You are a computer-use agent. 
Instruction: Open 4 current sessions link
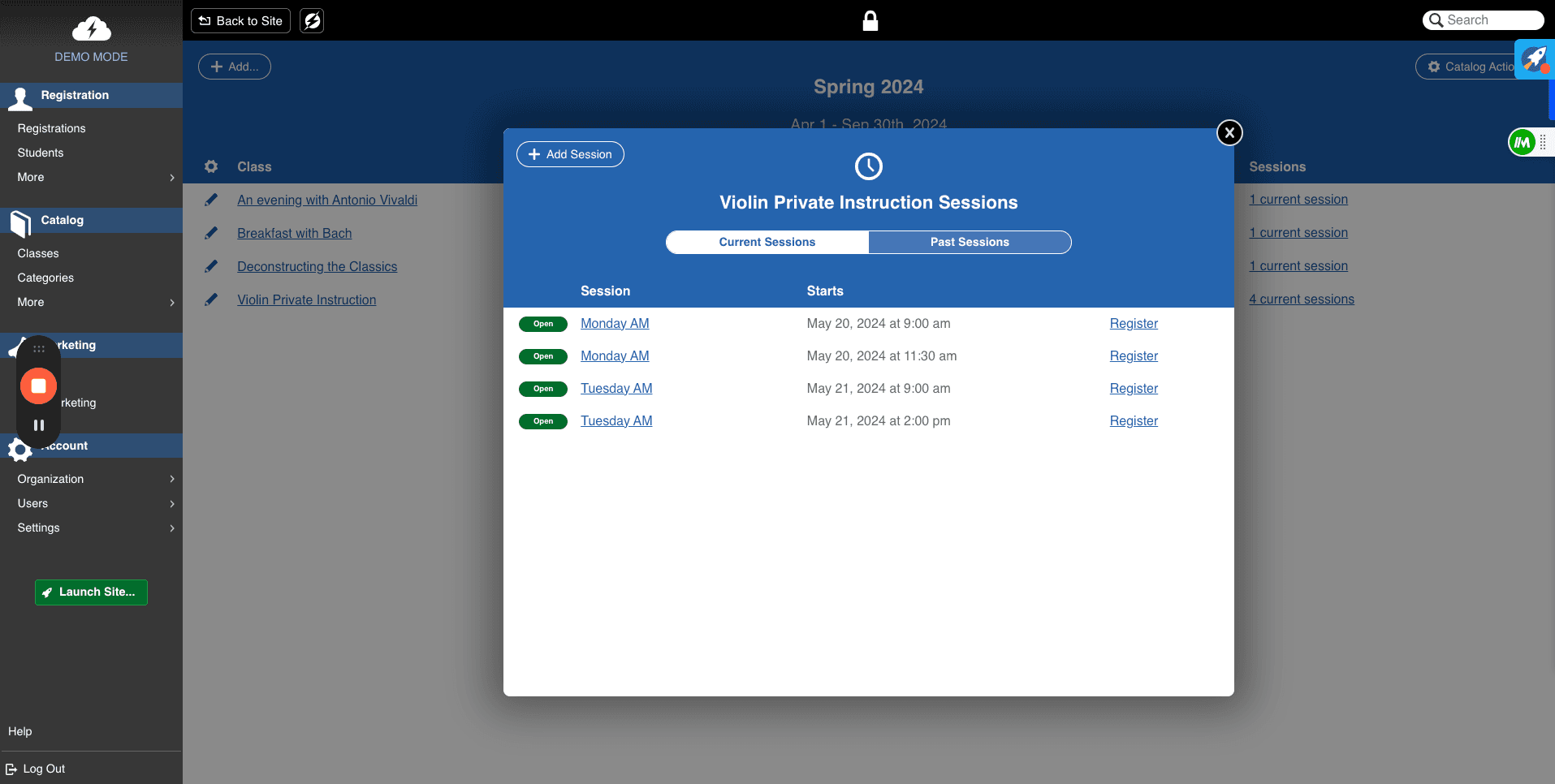[x=1302, y=299]
